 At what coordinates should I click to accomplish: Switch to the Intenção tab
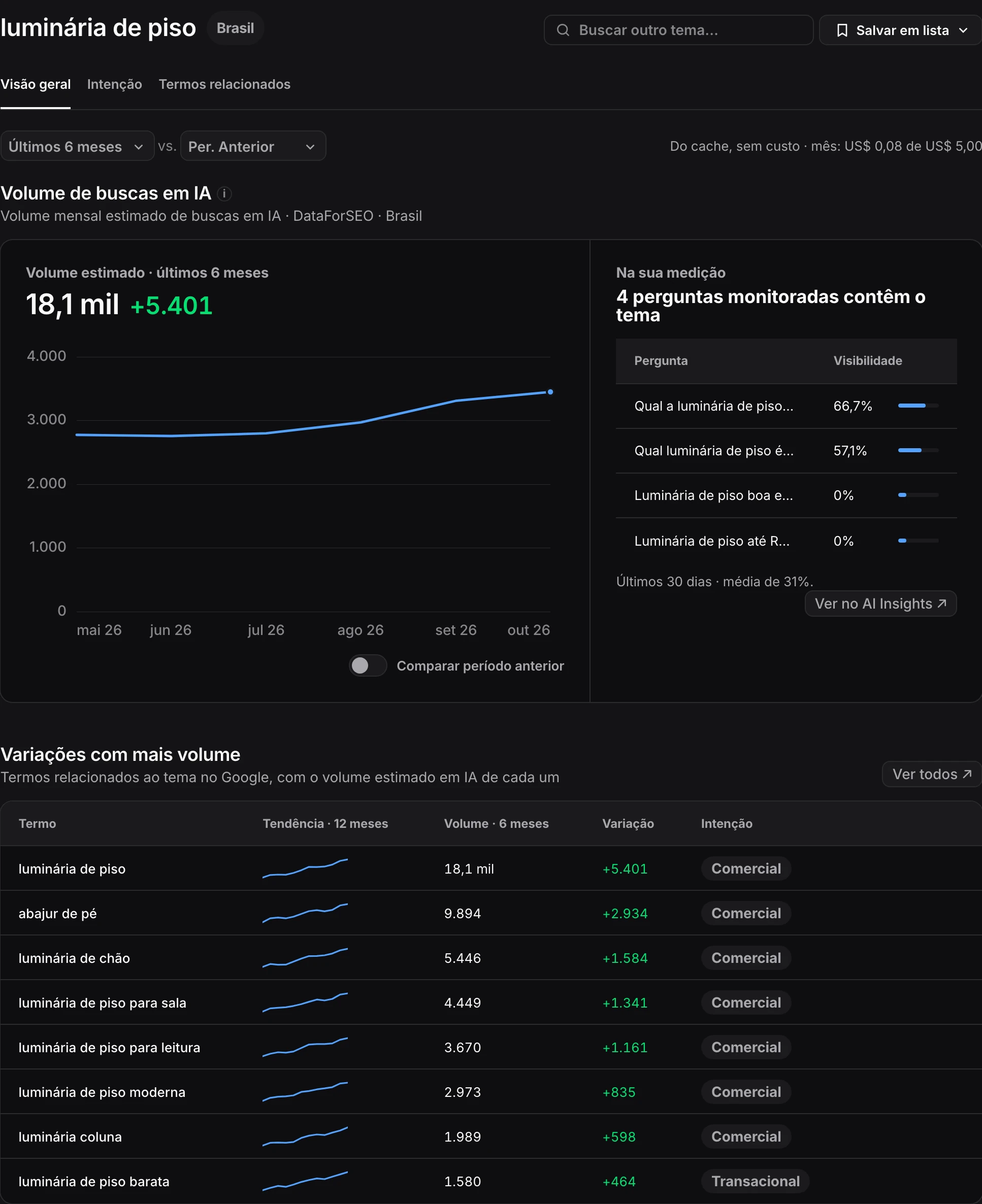(x=114, y=84)
